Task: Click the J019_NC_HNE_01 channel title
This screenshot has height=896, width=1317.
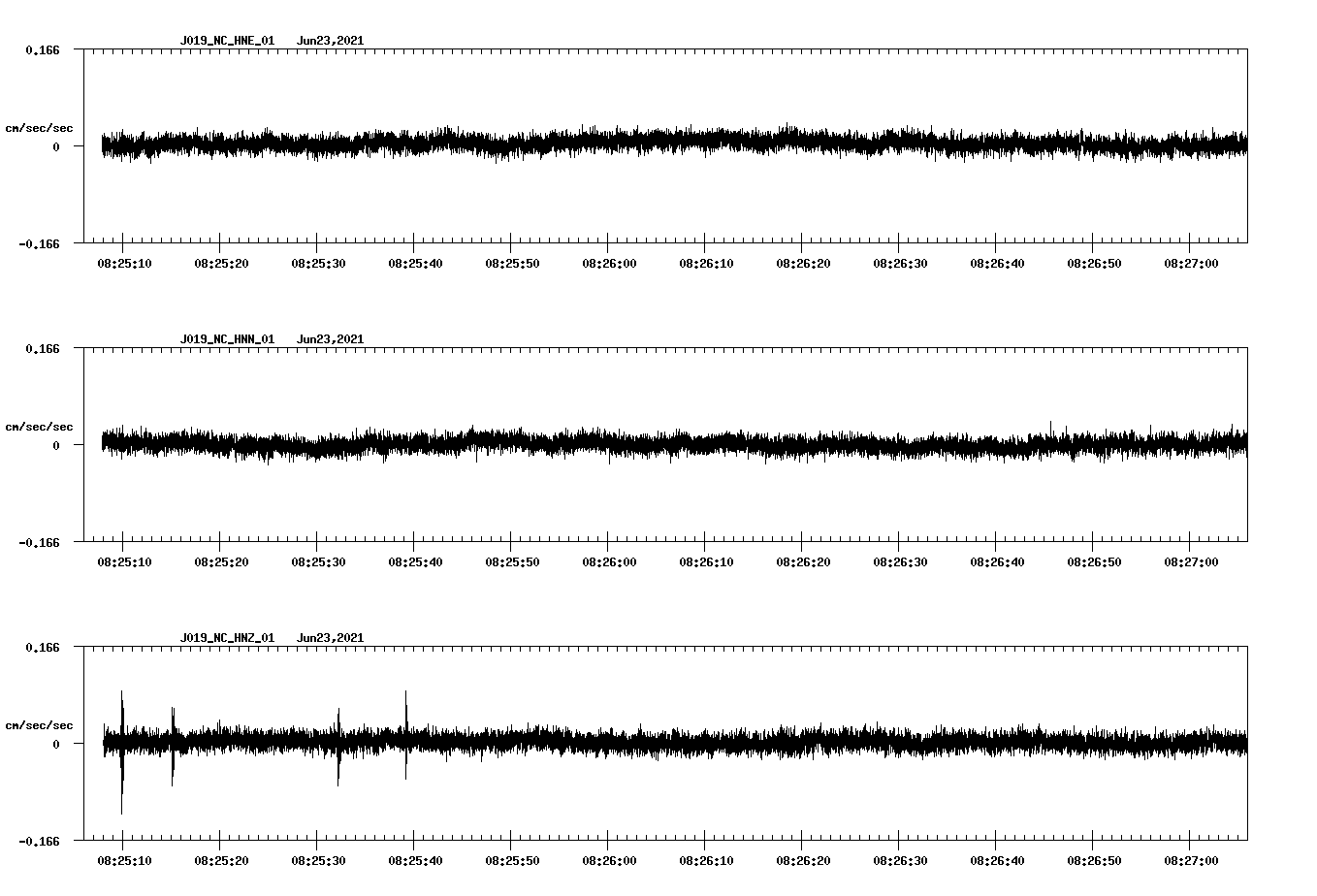Action: click(x=227, y=41)
